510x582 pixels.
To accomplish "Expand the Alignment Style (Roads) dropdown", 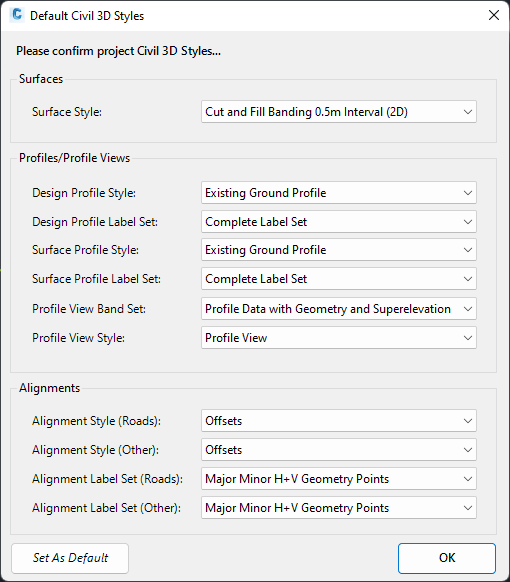I will point(339,421).
